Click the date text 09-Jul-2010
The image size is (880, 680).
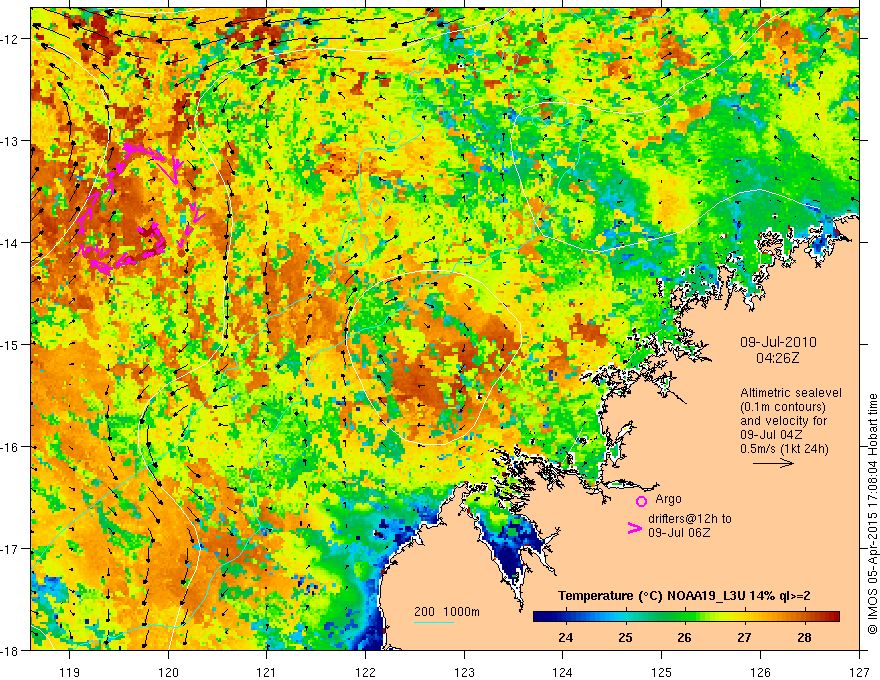coord(778,342)
